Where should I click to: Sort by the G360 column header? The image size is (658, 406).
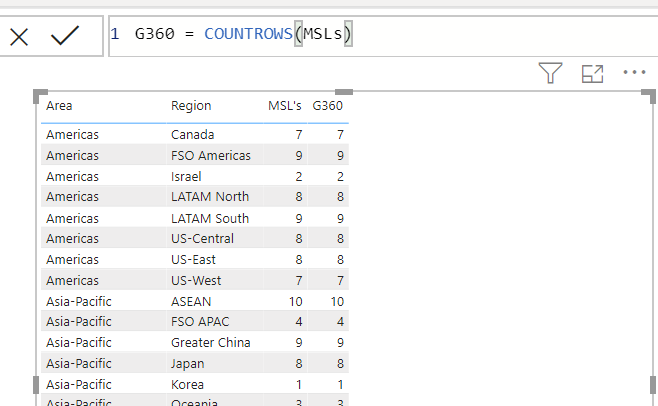point(328,105)
